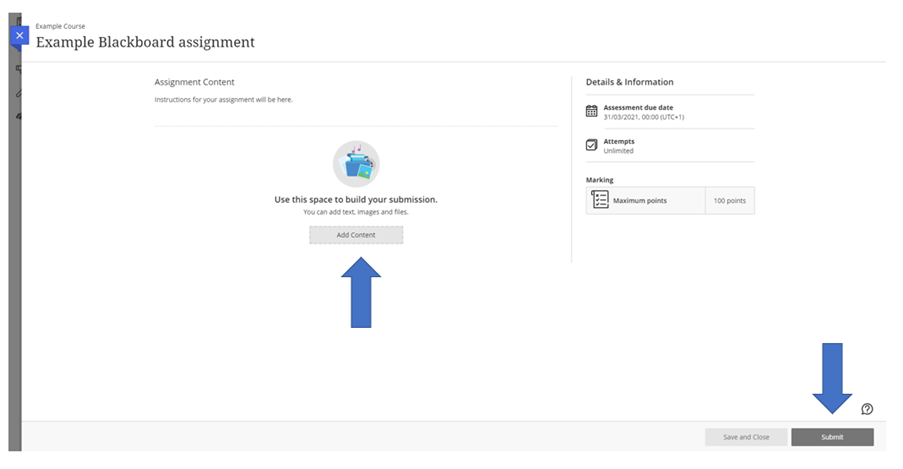Screen dimensions: 903x469
Task: Click the 'Assessment due date' label
Action: 638,107
